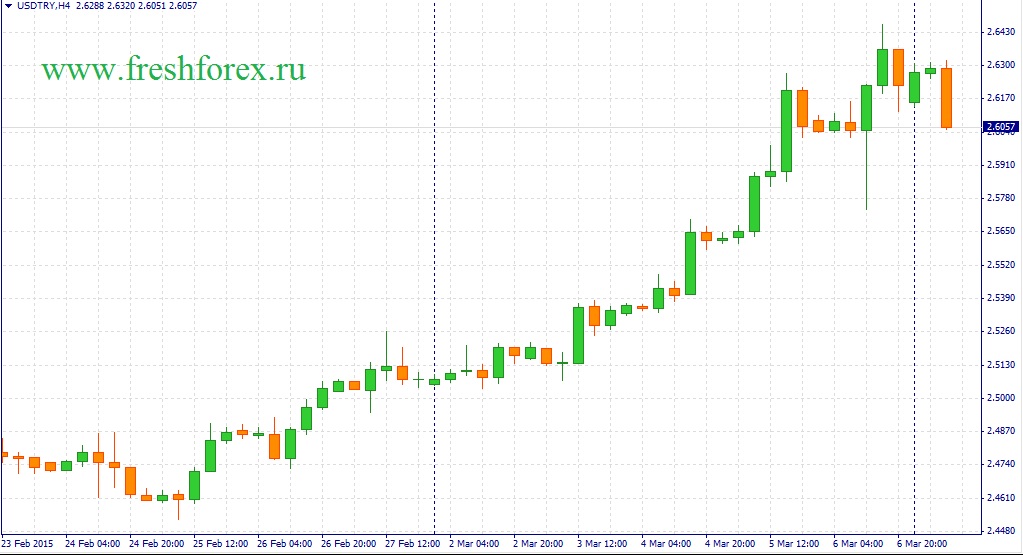This screenshot has height=555, width=1023.
Task: Click the 2.4480 price axis label
Action: point(1000,531)
